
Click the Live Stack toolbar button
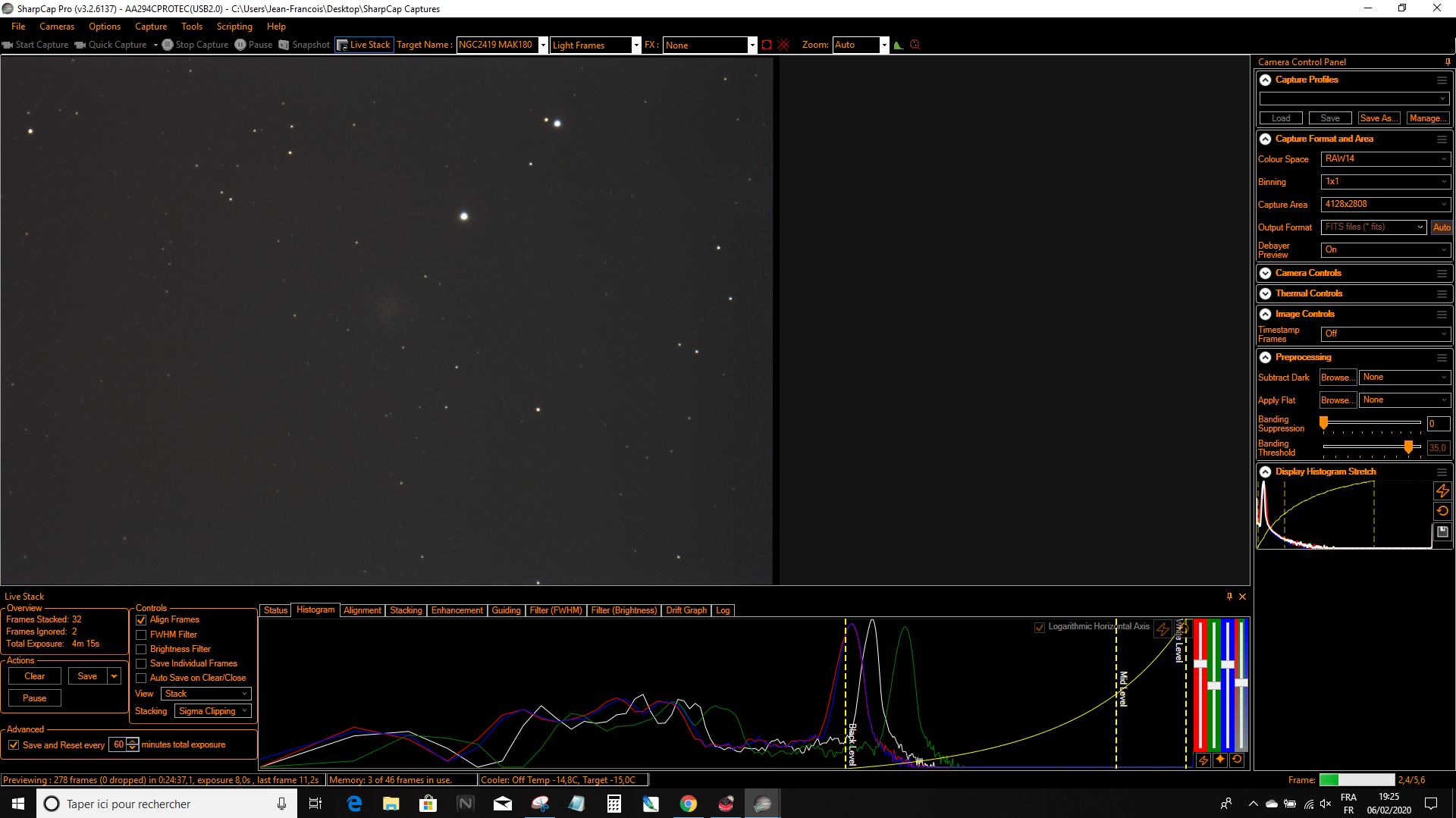pyautogui.click(x=364, y=45)
